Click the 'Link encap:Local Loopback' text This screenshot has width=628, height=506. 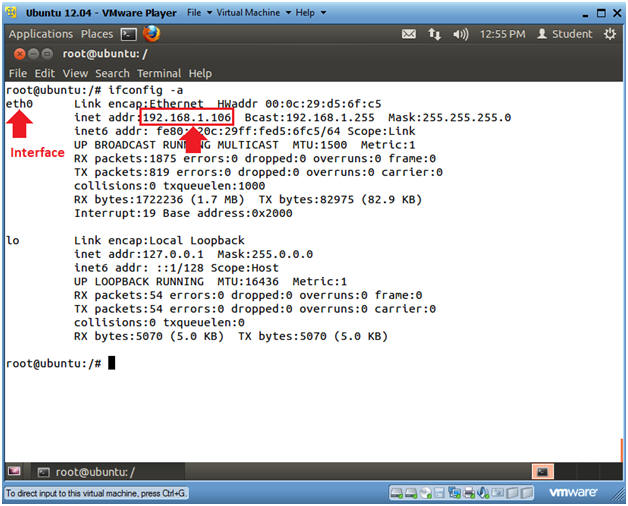pyautogui.click(x=159, y=240)
